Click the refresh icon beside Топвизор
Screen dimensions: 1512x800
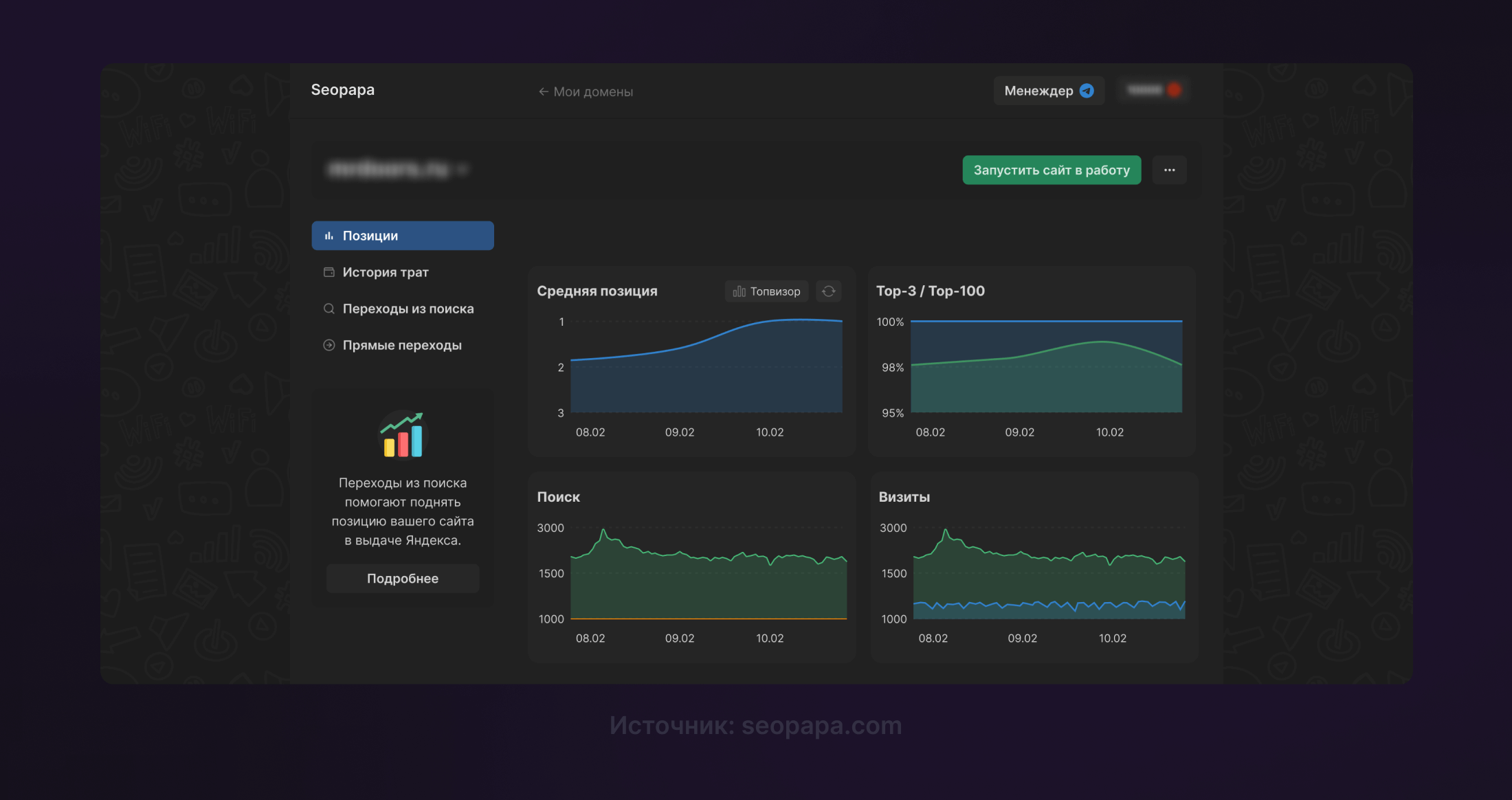point(828,291)
